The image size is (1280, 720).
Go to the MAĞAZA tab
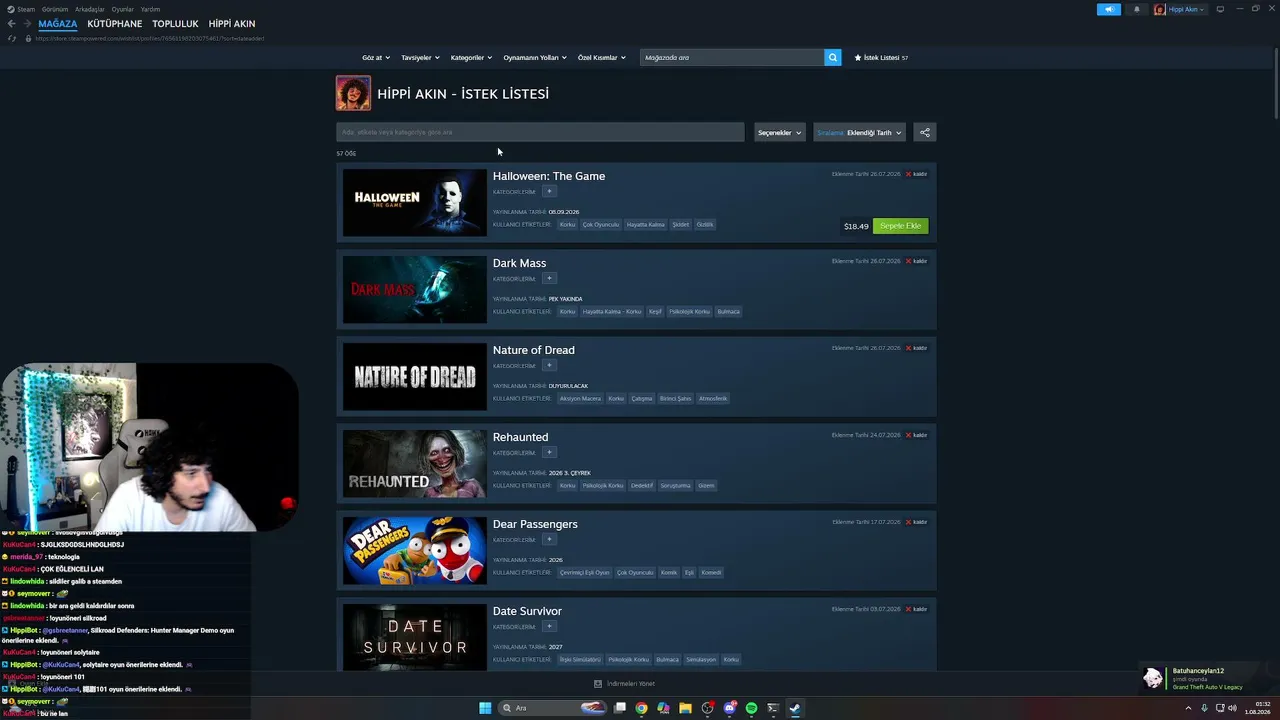[x=58, y=23]
